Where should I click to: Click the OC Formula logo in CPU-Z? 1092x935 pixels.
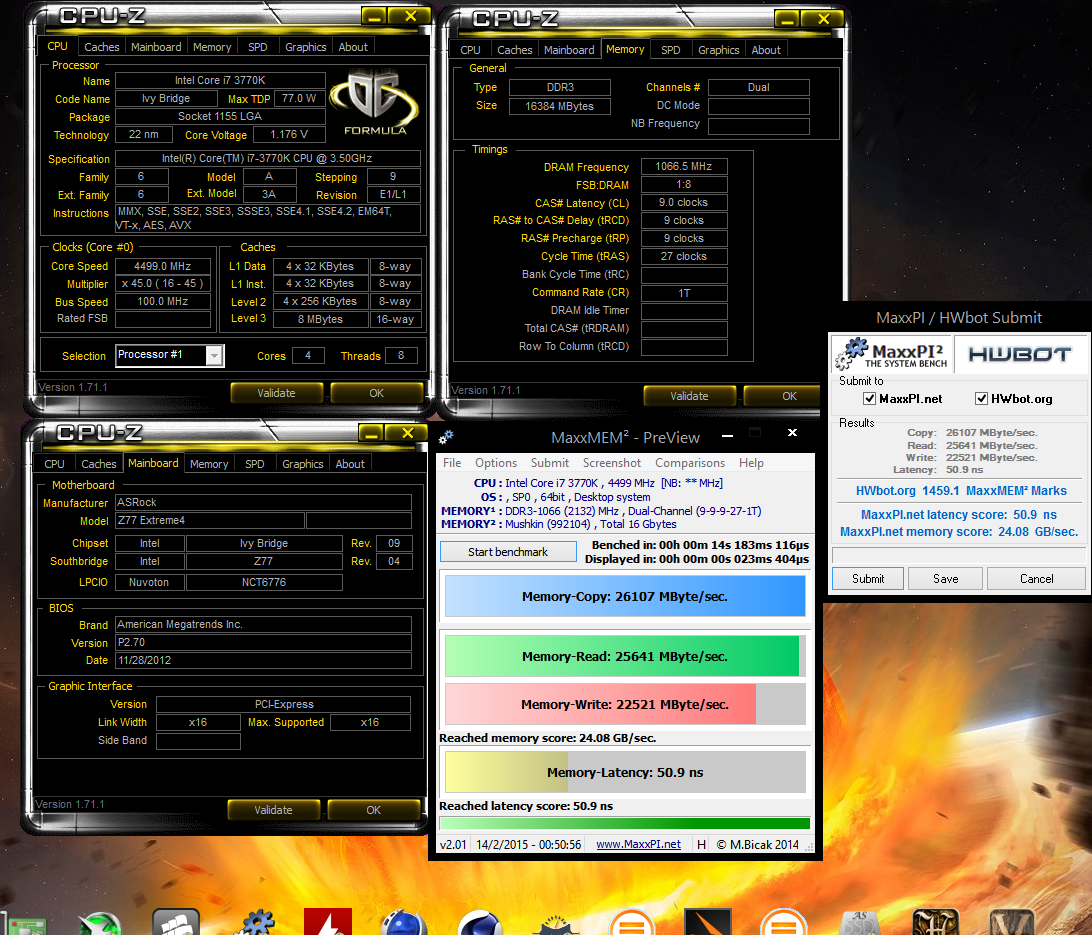point(375,102)
